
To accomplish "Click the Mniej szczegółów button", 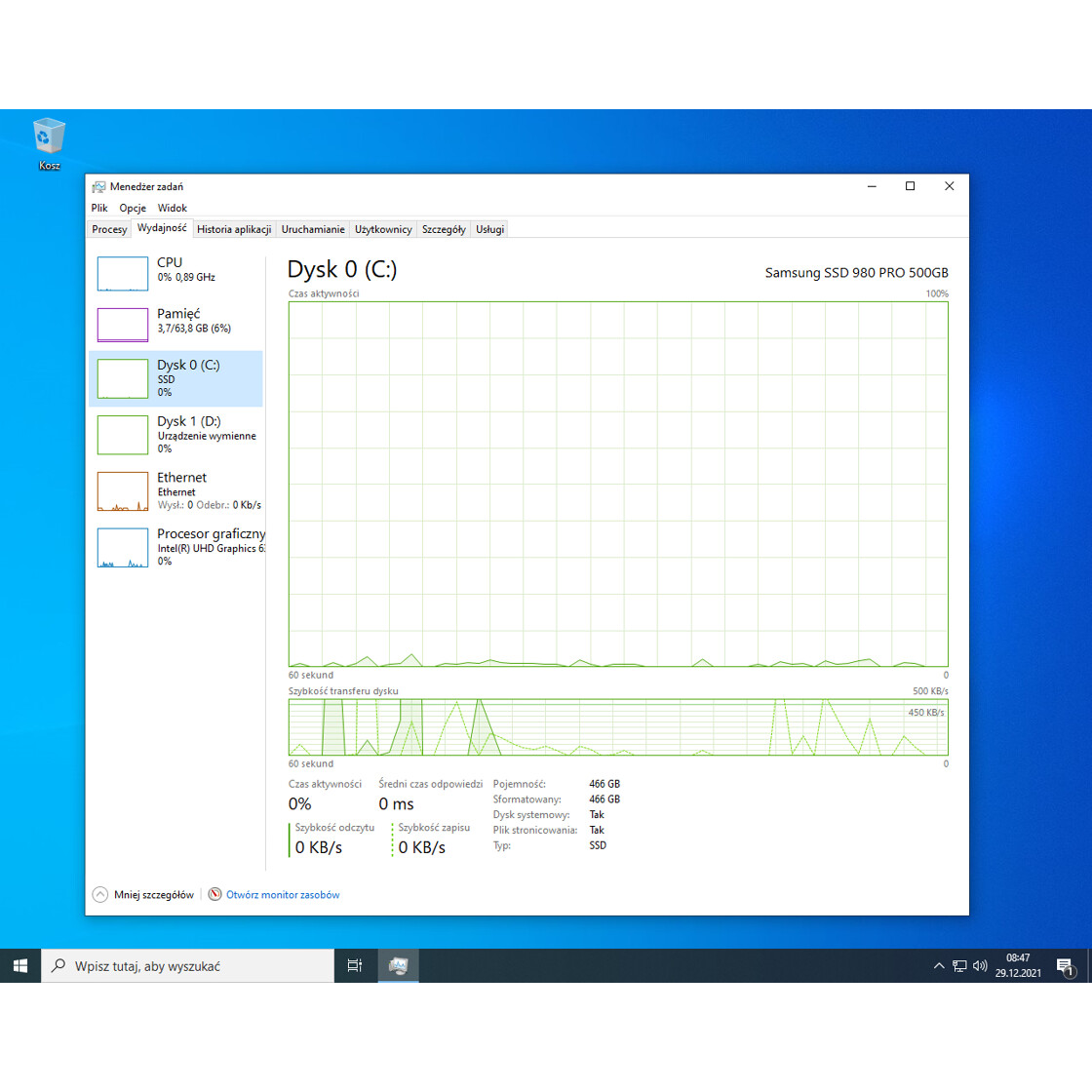I will [x=153, y=894].
